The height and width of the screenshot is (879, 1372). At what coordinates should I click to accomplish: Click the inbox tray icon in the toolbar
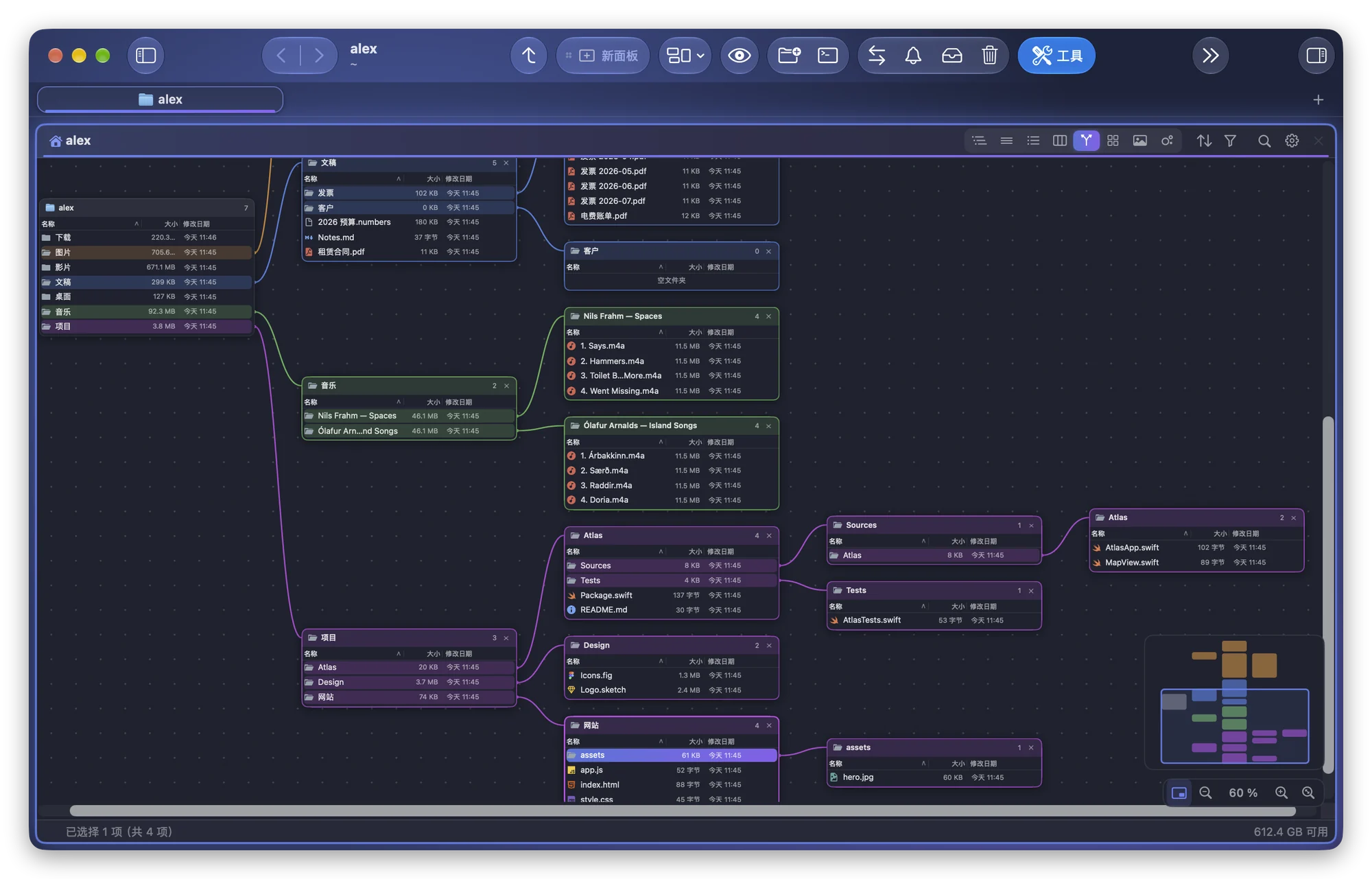pyautogui.click(x=951, y=56)
